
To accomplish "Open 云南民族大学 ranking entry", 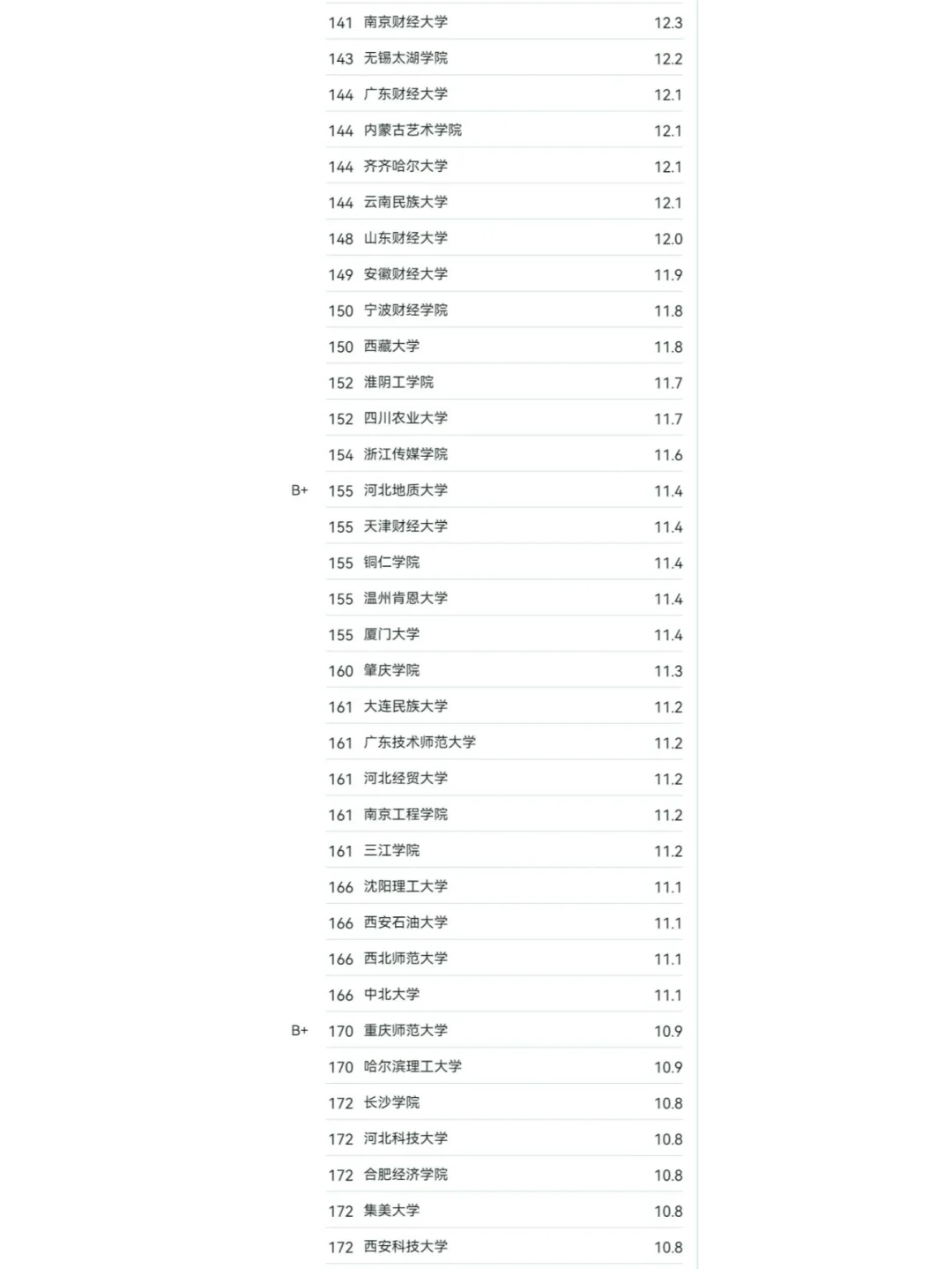I will [405, 203].
